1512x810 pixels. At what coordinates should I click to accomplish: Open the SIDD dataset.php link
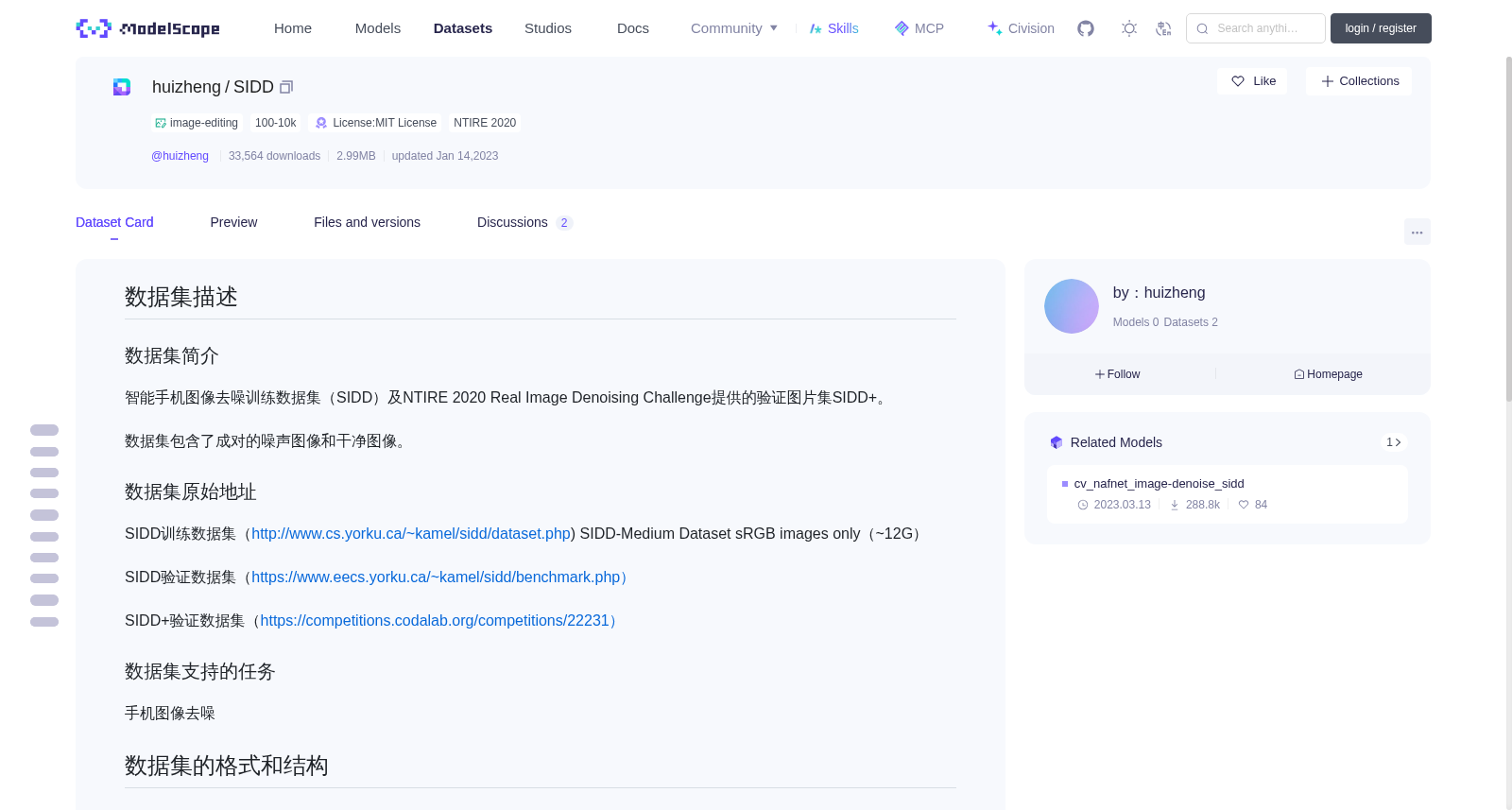(411, 534)
